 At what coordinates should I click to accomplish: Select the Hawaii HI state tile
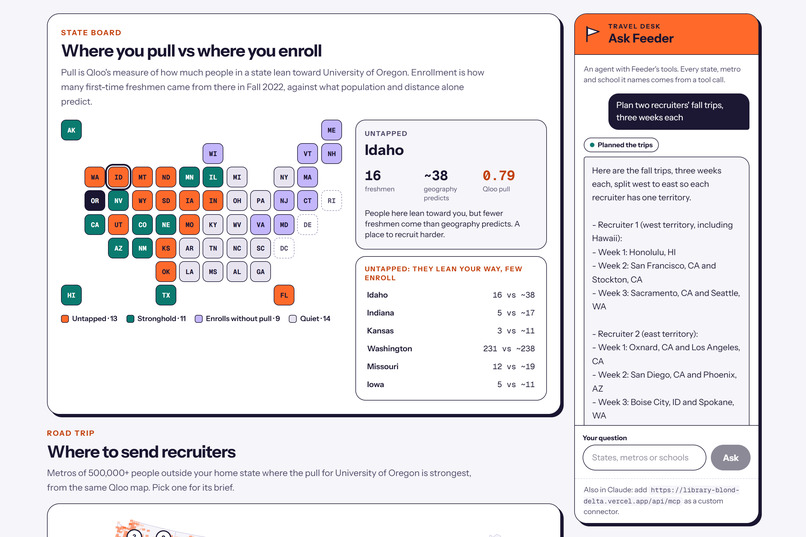click(71, 295)
